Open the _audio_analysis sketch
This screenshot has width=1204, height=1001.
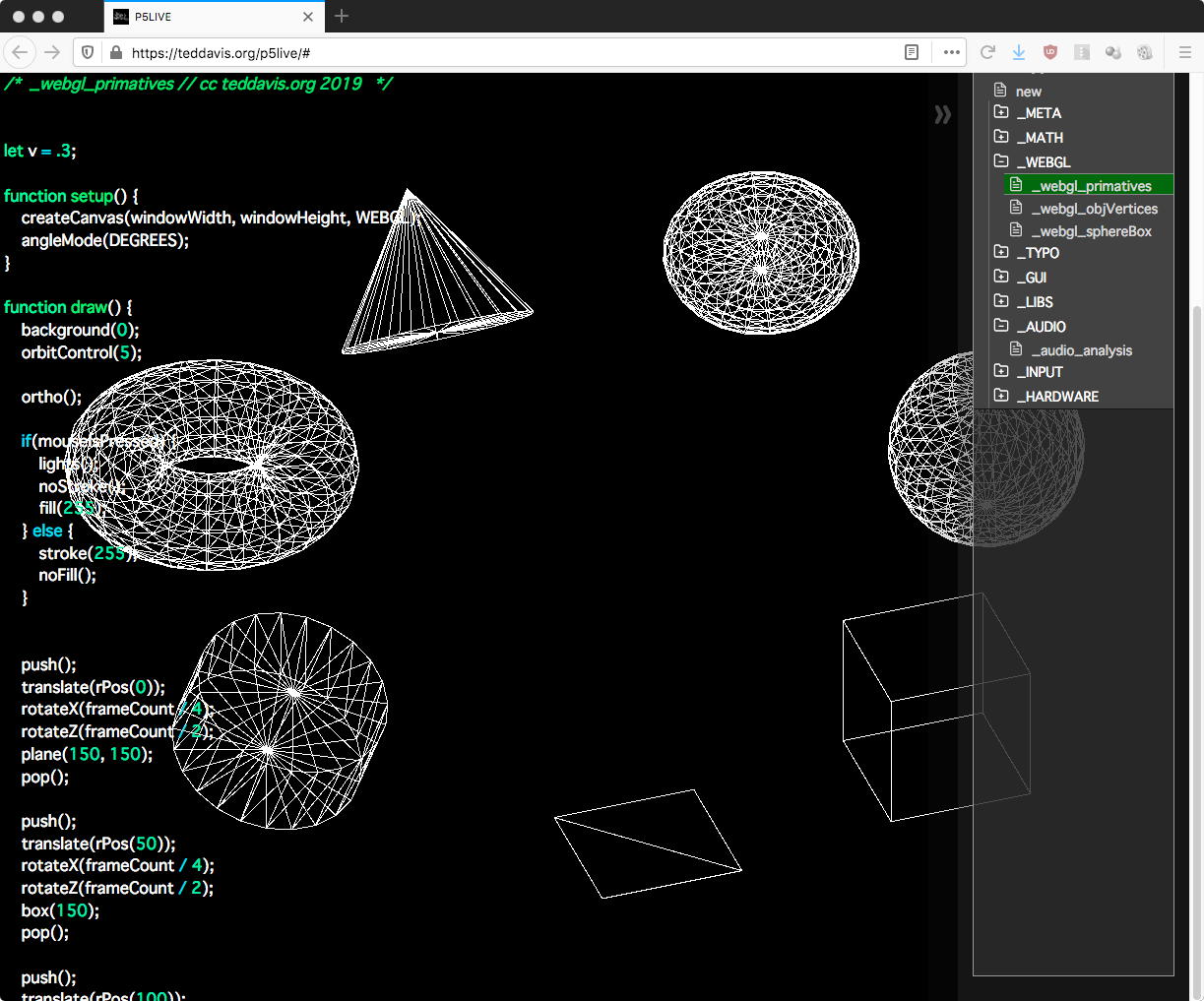coord(1081,350)
